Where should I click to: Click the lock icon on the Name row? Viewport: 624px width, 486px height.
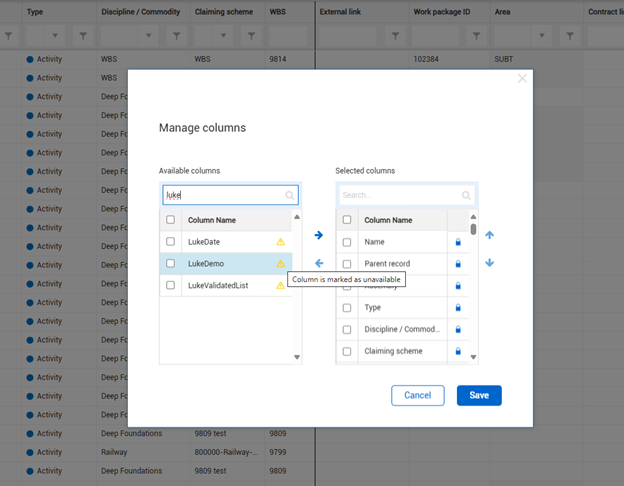coord(458,242)
